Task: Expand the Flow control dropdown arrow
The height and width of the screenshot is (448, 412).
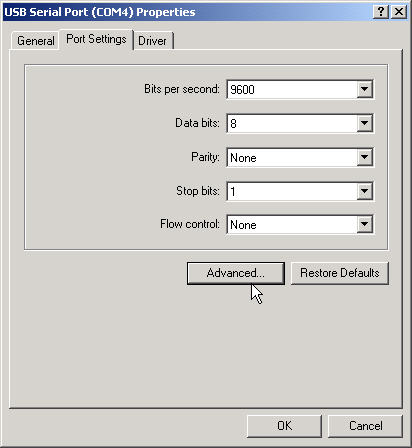Action: [x=364, y=225]
